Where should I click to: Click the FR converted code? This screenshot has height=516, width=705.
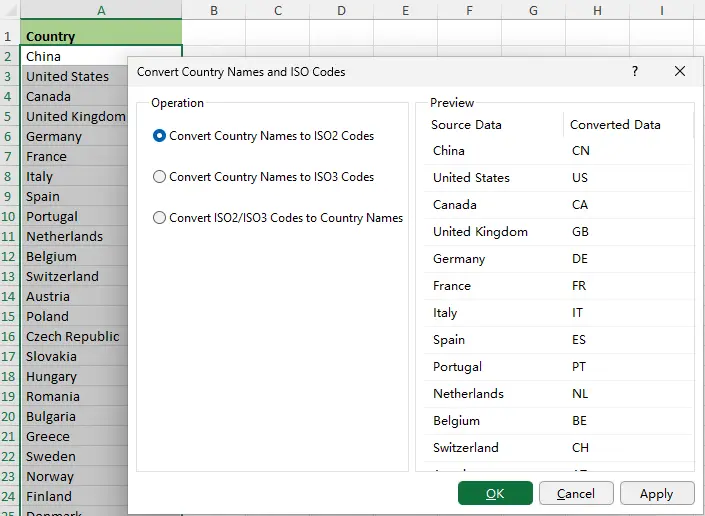[x=579, y=285]
